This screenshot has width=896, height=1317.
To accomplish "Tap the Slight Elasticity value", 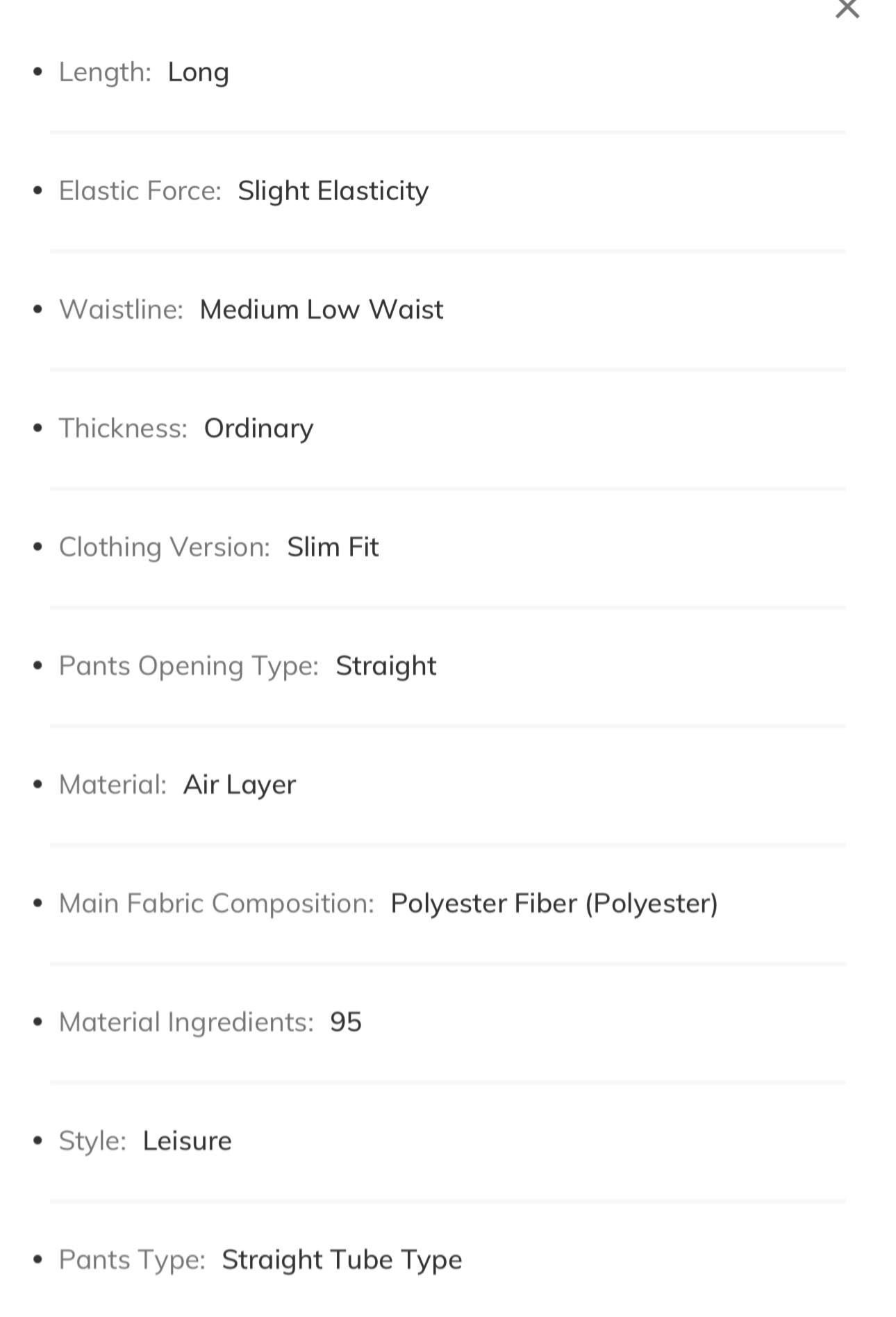I will pyautogui.click(x=333, y=191).
